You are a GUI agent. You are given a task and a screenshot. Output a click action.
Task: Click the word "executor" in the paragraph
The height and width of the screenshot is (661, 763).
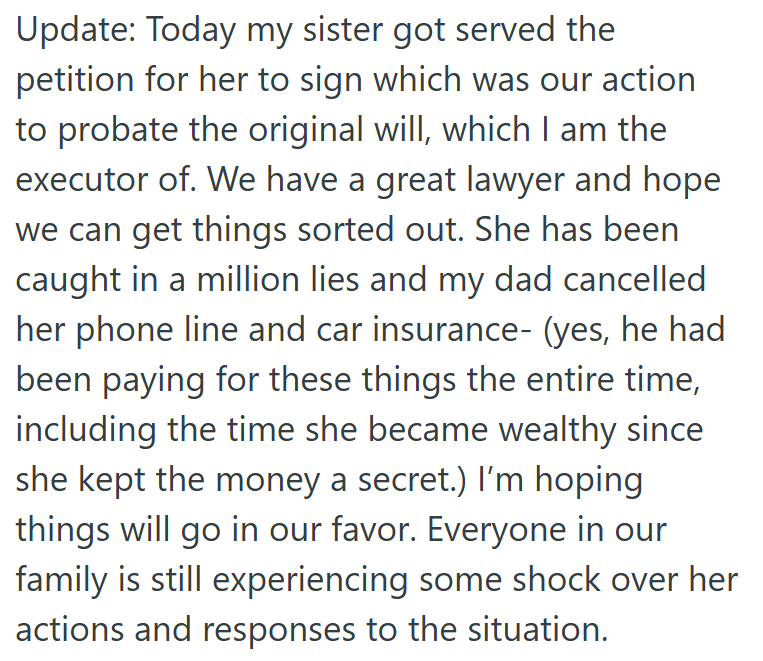click(81, 180)
